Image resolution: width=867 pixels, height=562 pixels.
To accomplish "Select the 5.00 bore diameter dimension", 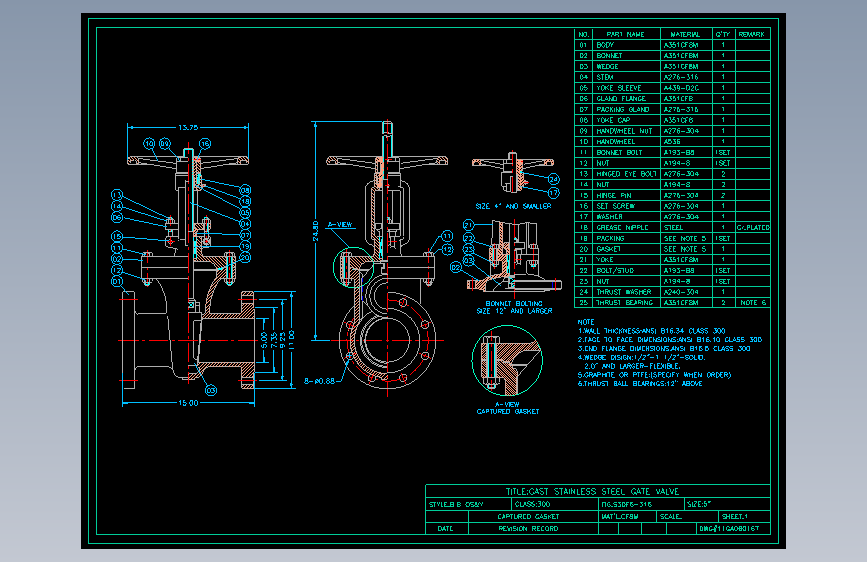I will coord(264,340).
